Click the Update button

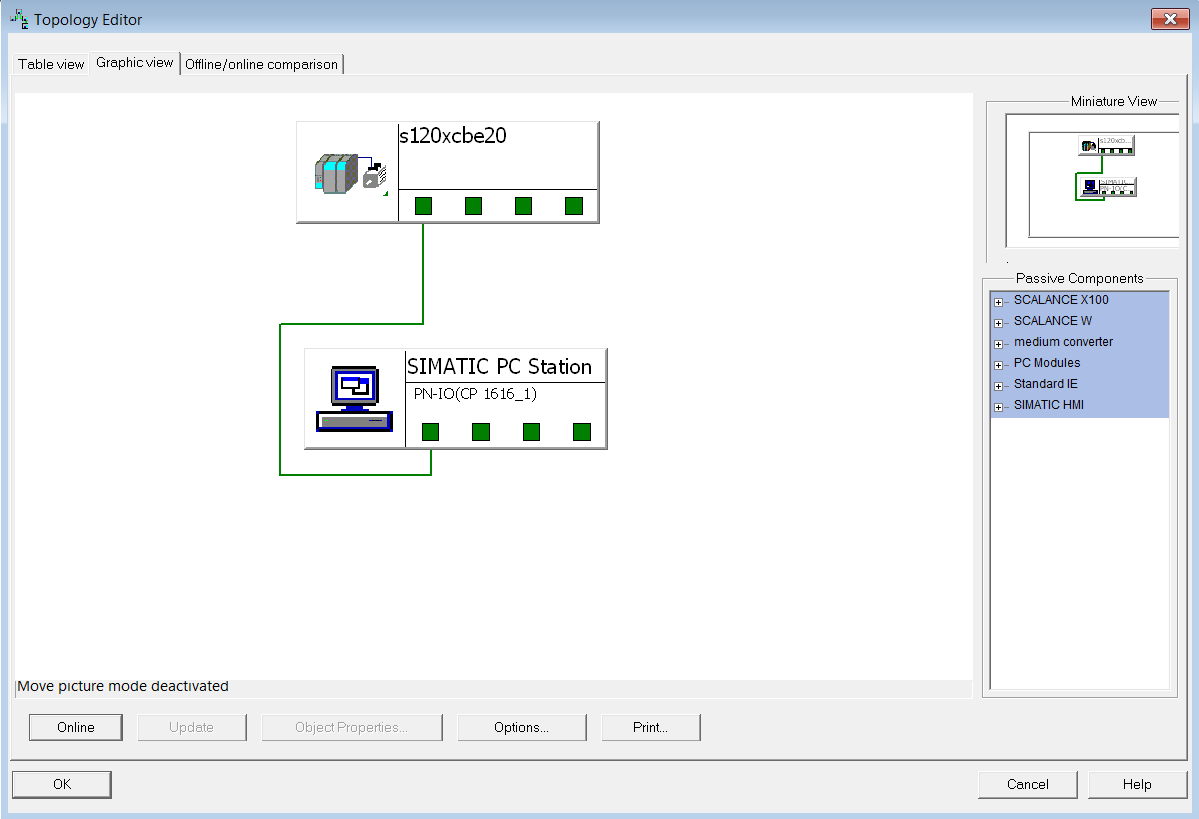[192, 727]
